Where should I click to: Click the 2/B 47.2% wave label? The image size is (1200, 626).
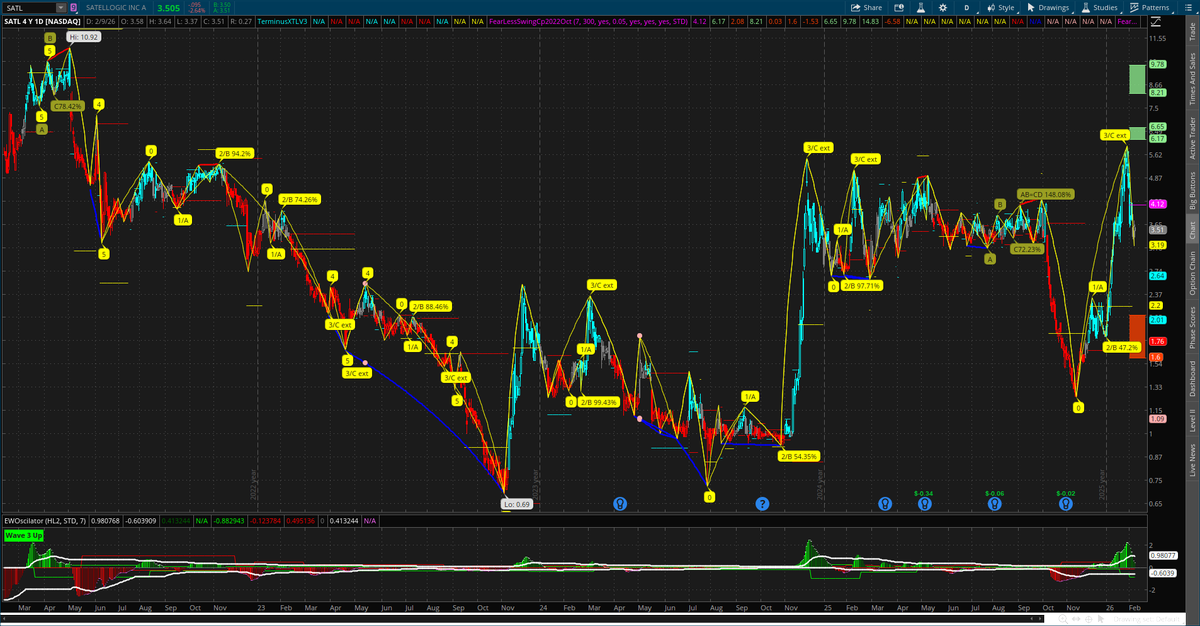pyautogui.click(x=1122, y=347)
